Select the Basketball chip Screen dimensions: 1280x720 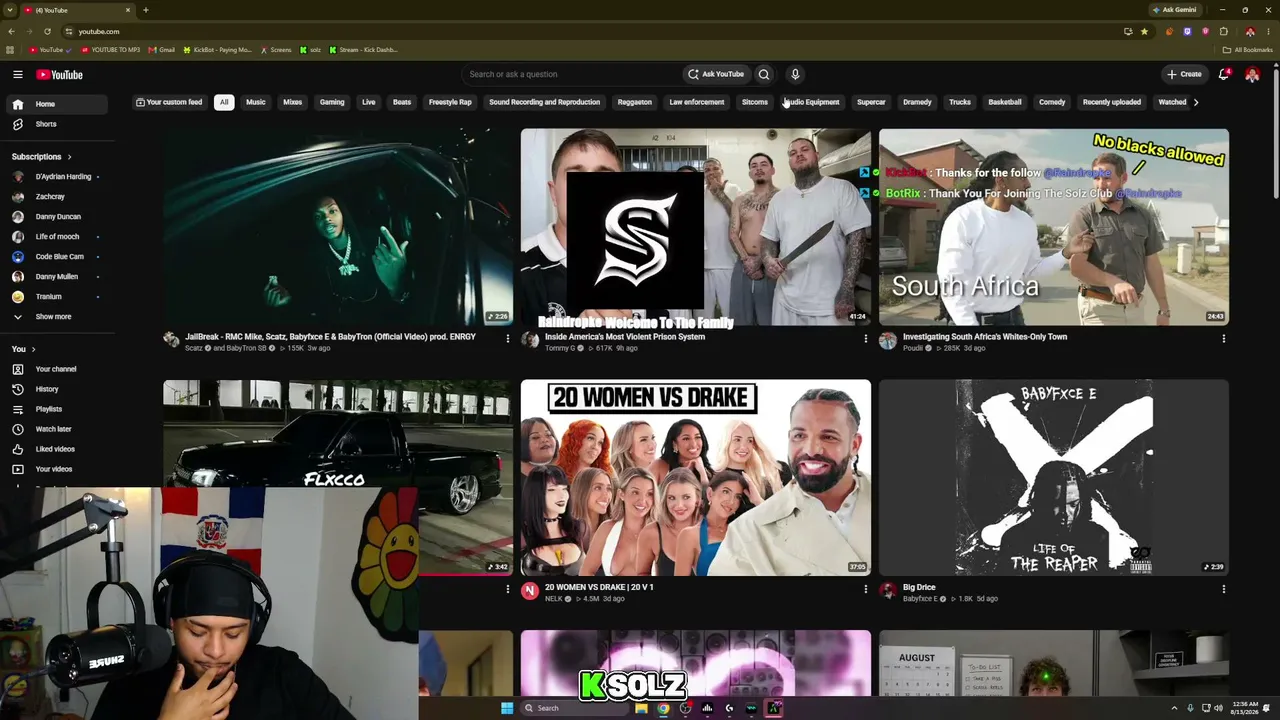1005,102
